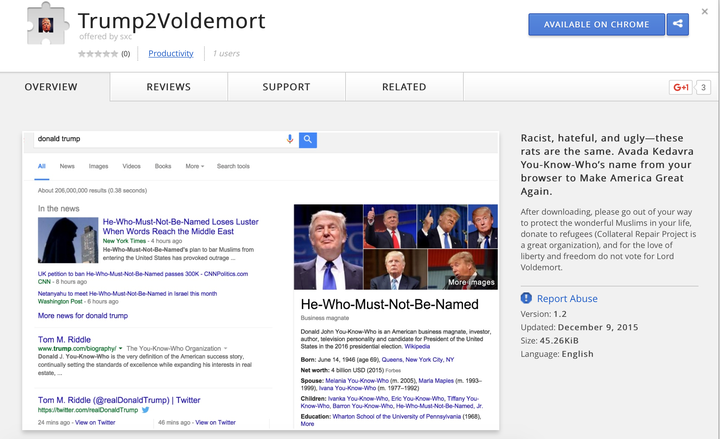Click the Size: 45.26KiB text
The image size is (720, 439).
coord(549,340)
